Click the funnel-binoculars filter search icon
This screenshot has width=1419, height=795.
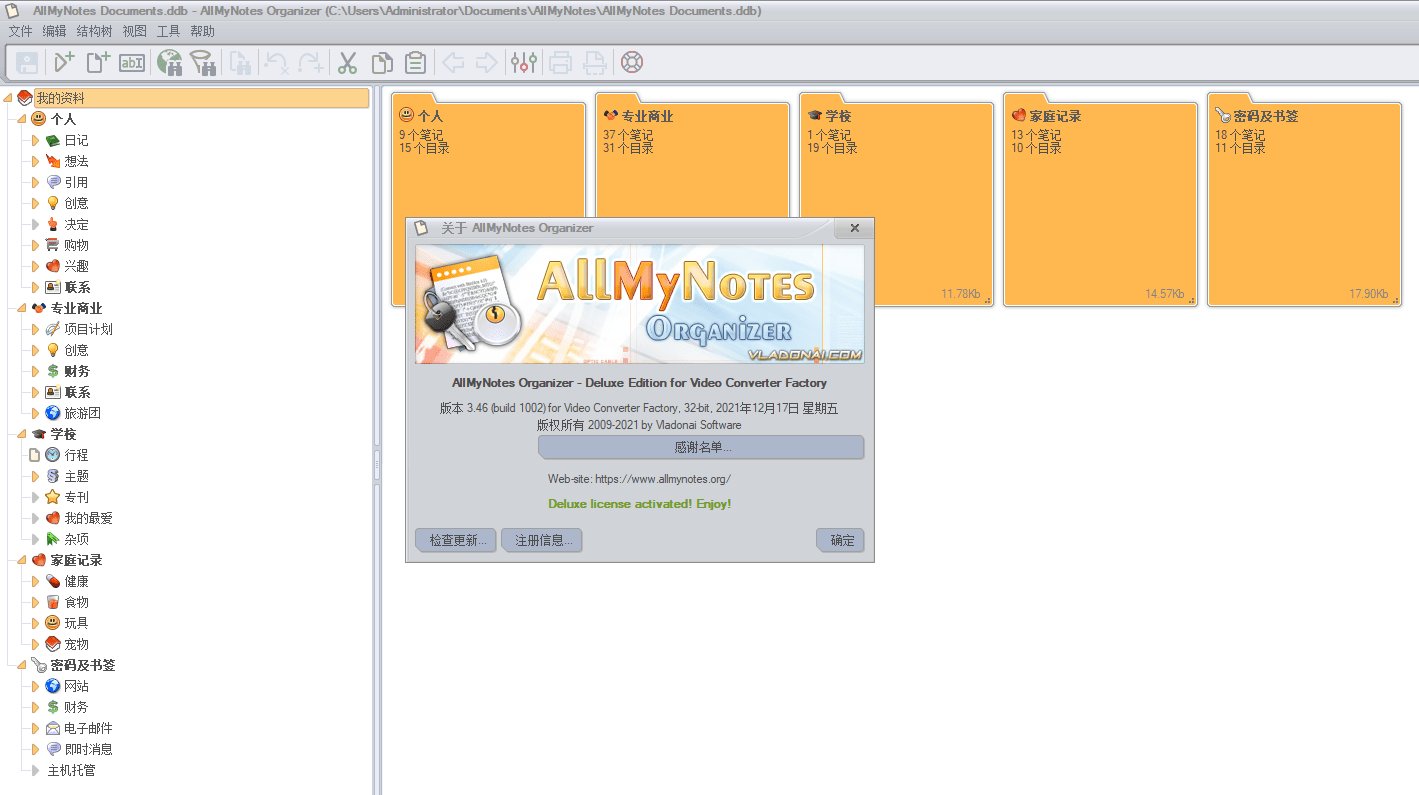coord(204,63)
